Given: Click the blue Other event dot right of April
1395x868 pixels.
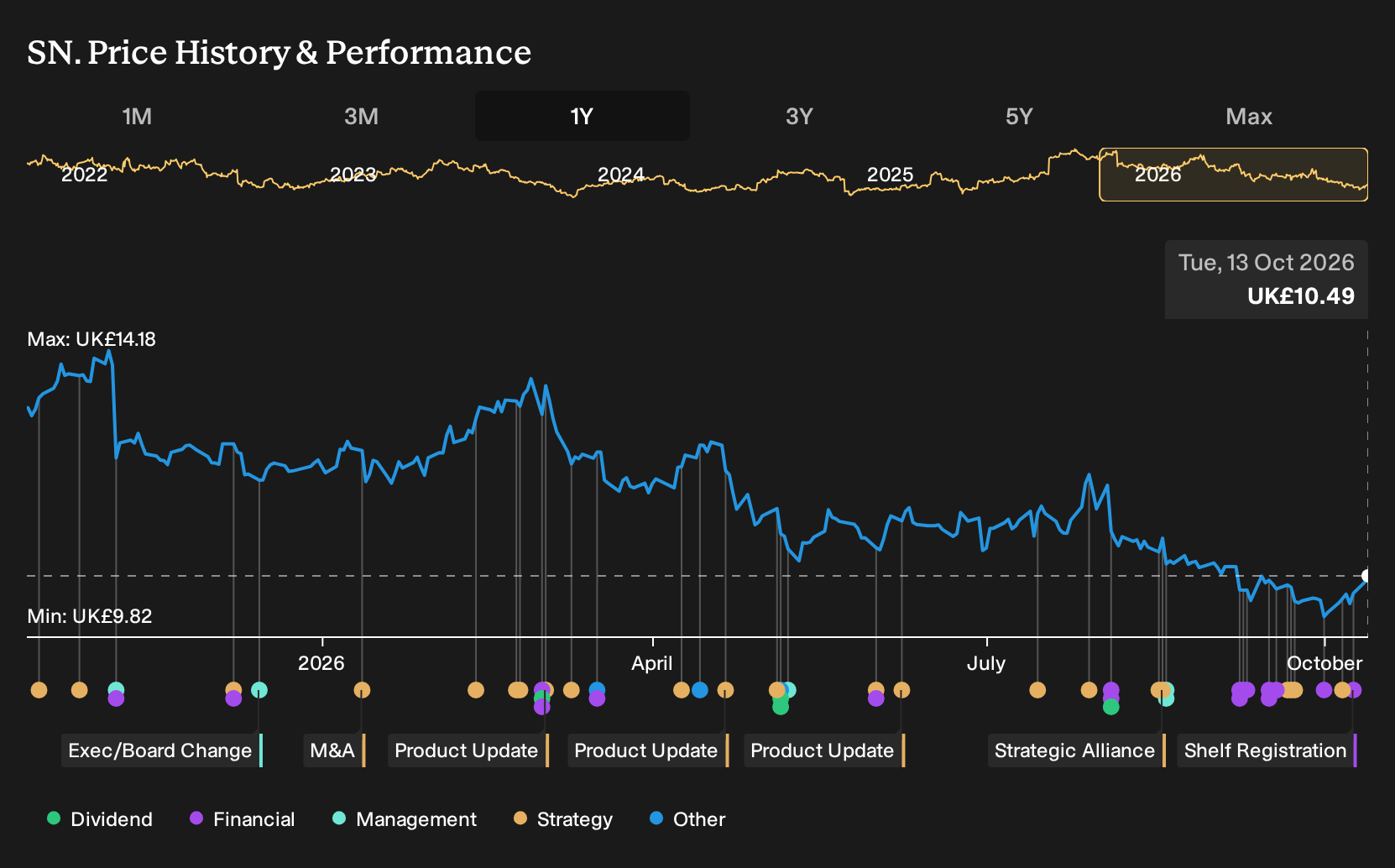Looking at the screenshot, I should pos(700,690).
